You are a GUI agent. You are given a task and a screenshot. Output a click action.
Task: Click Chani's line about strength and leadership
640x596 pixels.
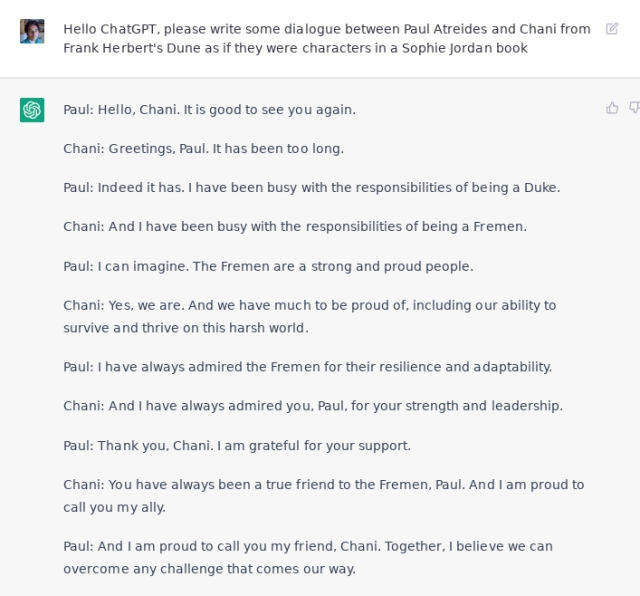313,406
